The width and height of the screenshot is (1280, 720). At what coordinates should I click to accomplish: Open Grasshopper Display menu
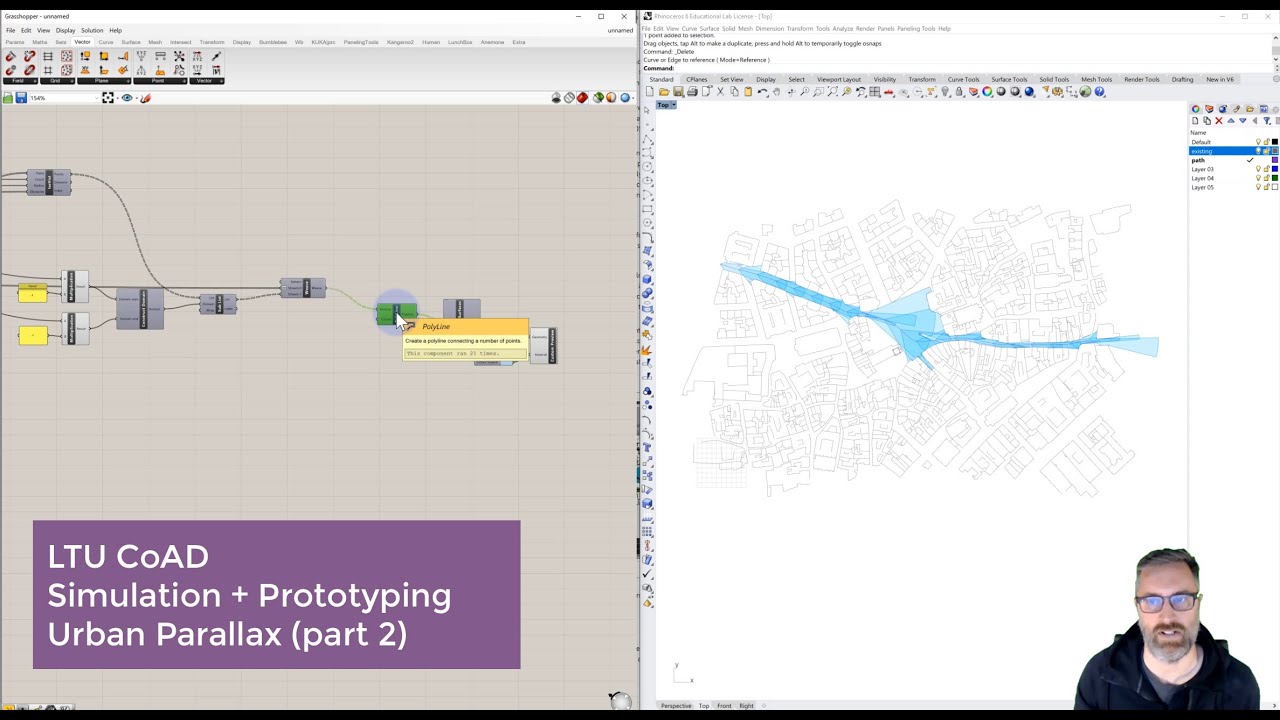[x=65, y=30]
